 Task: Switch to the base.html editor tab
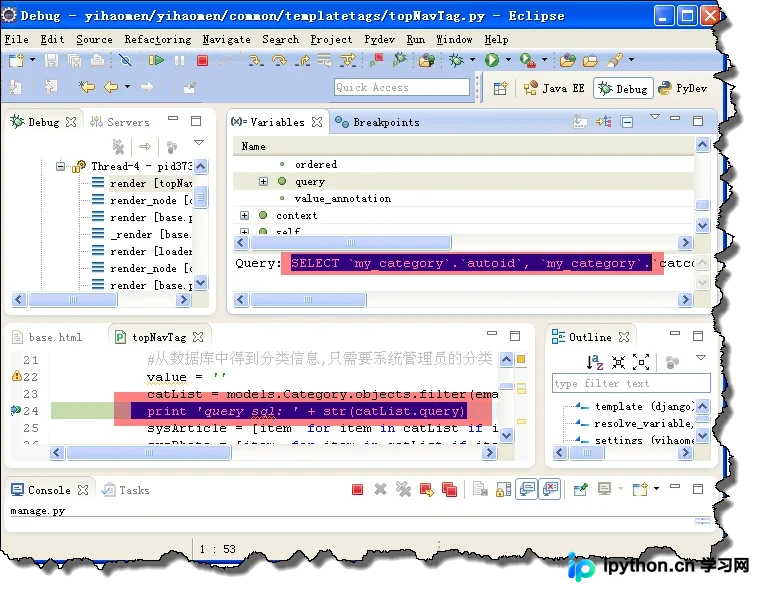pos(47,337)
